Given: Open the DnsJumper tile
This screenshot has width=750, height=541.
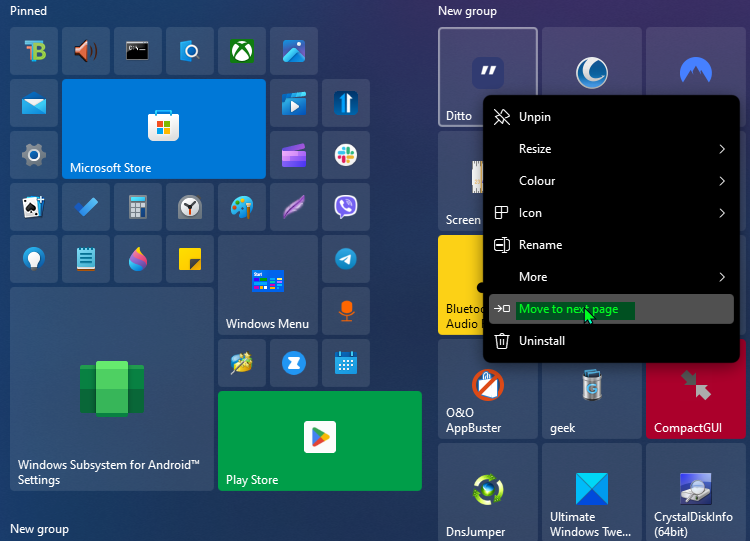Looking at the screenshot, I should tap(488, 492).
